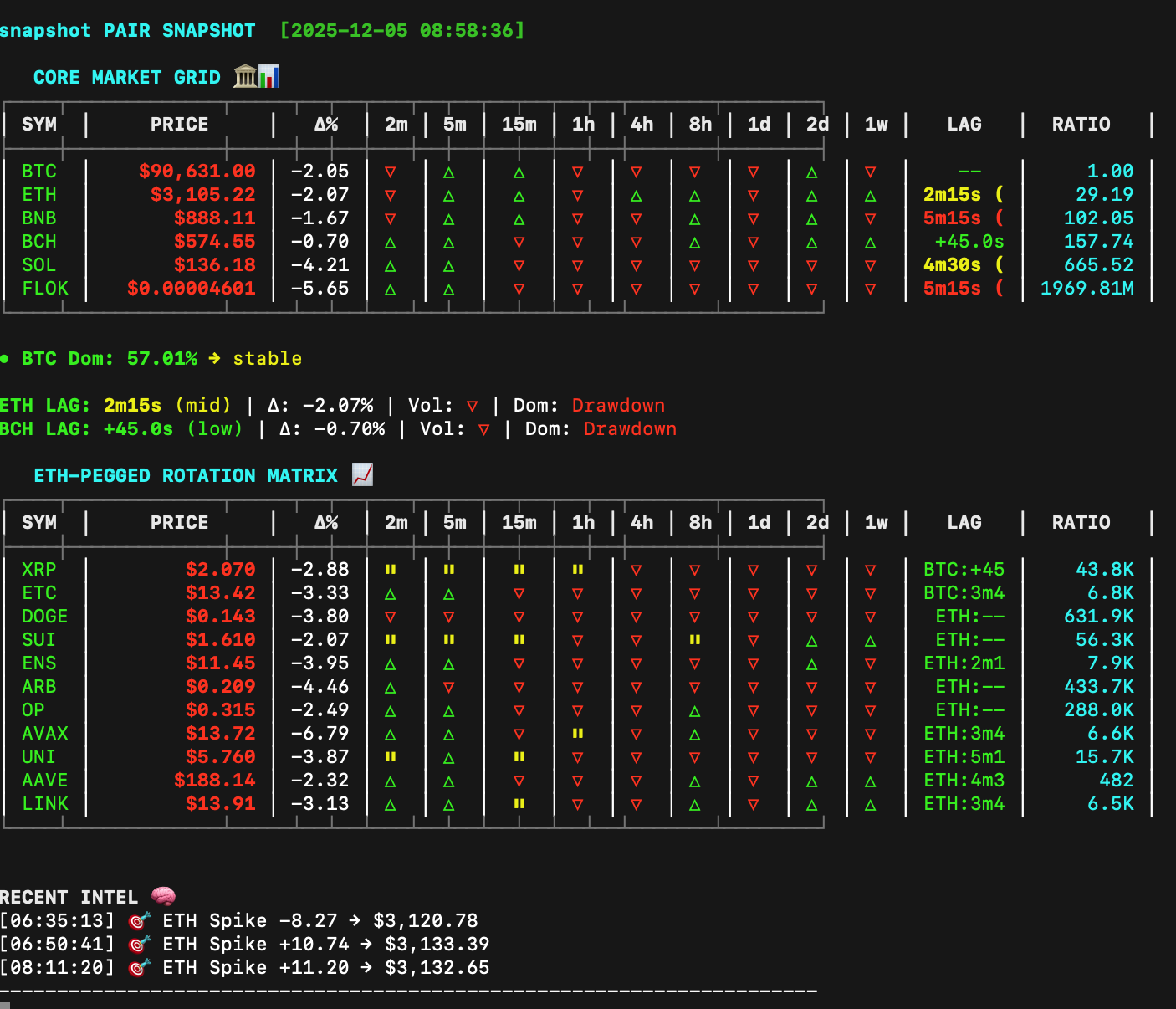
Task: Click the target icon at 06:50:41 entry
Action: tap(140, 944)
